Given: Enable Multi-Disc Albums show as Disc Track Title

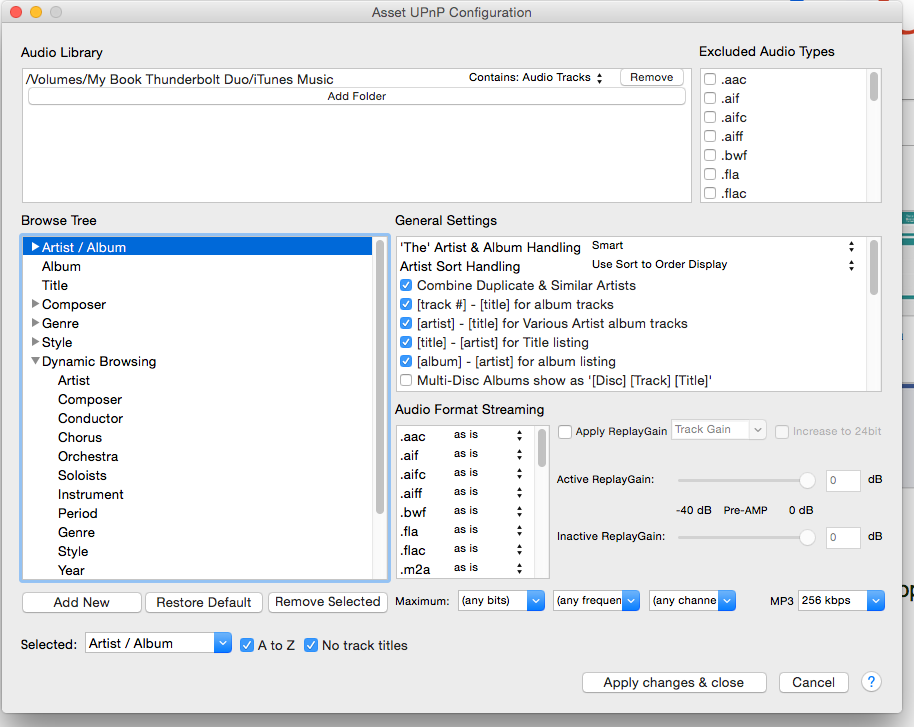Looking at the screenshot, I should point(406,380).
